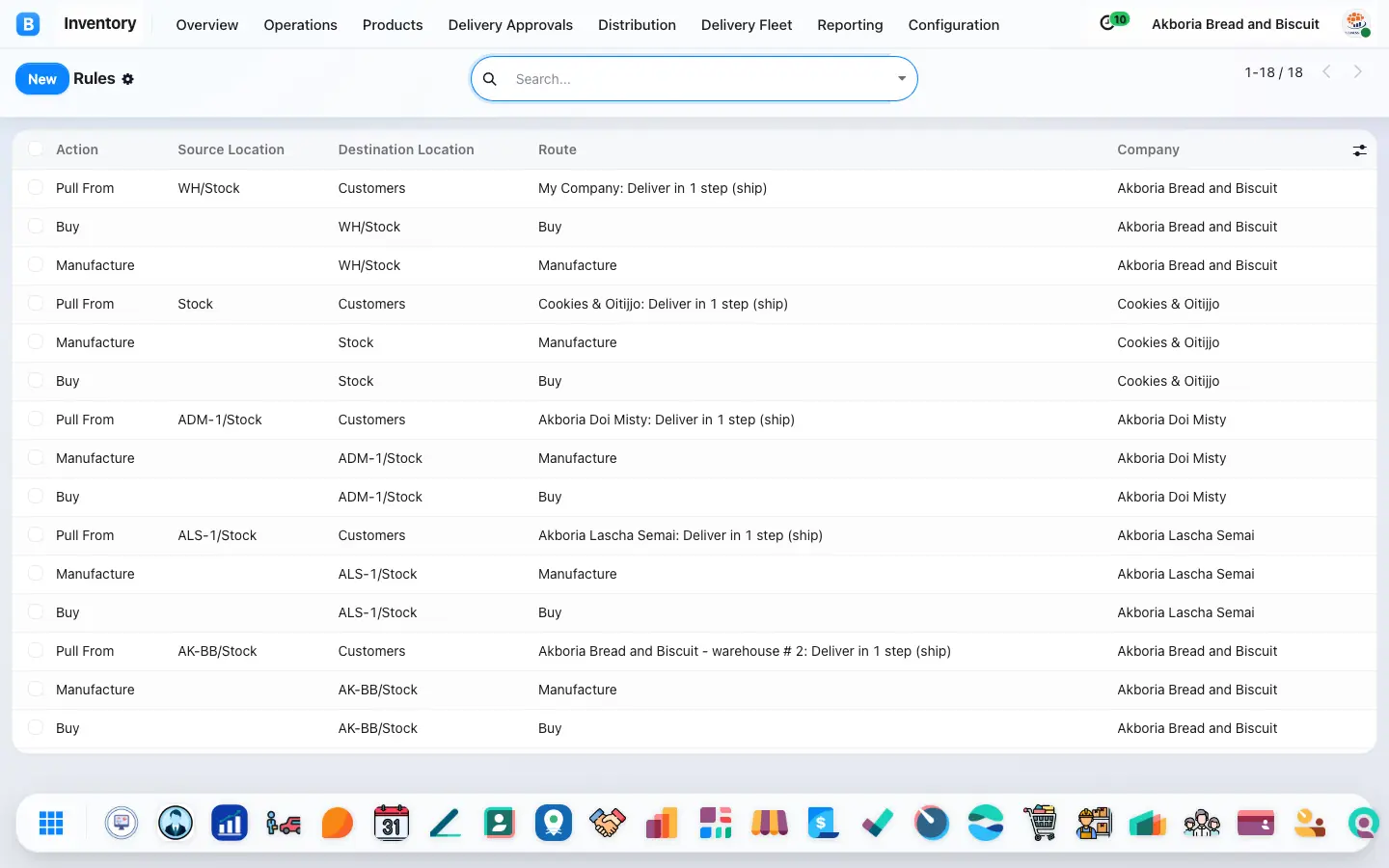Click the striped awning shop dock icon
The width and height of the screenshot is (1389, 868).
click(x=770, y=823)
